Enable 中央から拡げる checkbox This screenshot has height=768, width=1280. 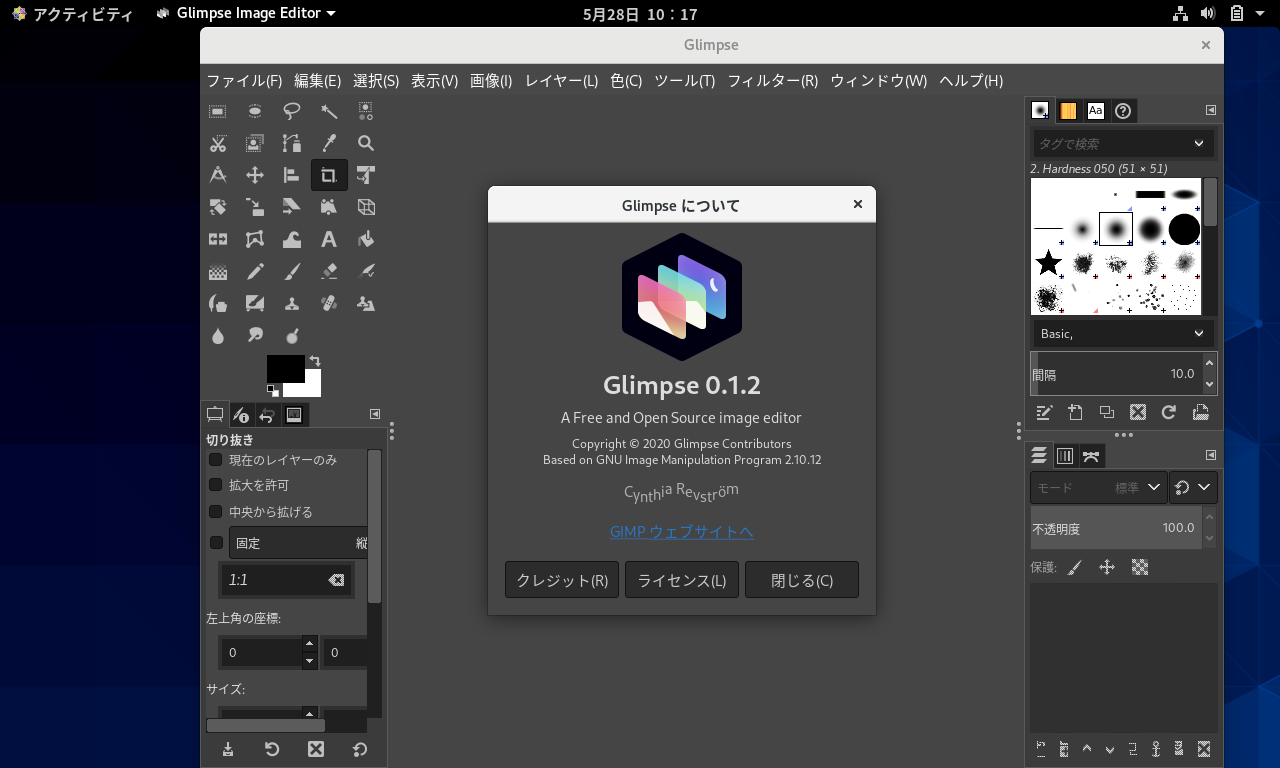(x=215, y=511)
